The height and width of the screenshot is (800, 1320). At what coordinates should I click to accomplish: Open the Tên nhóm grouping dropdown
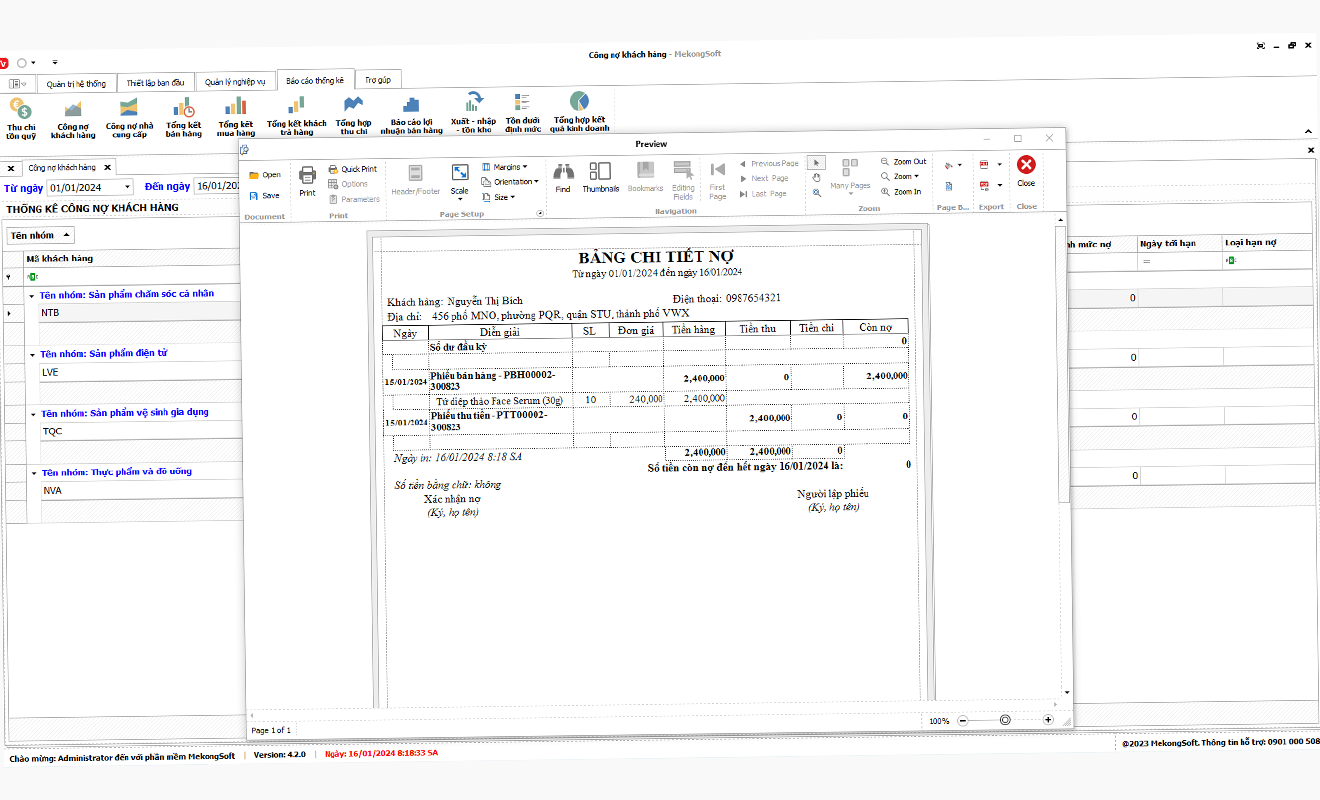click(x=41, y=235)
